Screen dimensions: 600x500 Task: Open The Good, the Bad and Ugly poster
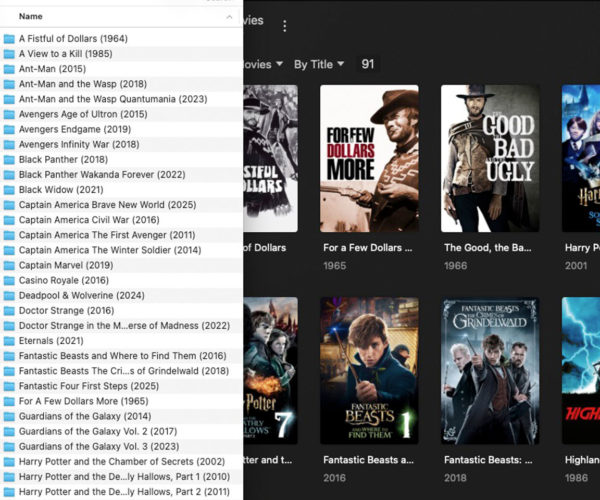[x=490, y=158]
